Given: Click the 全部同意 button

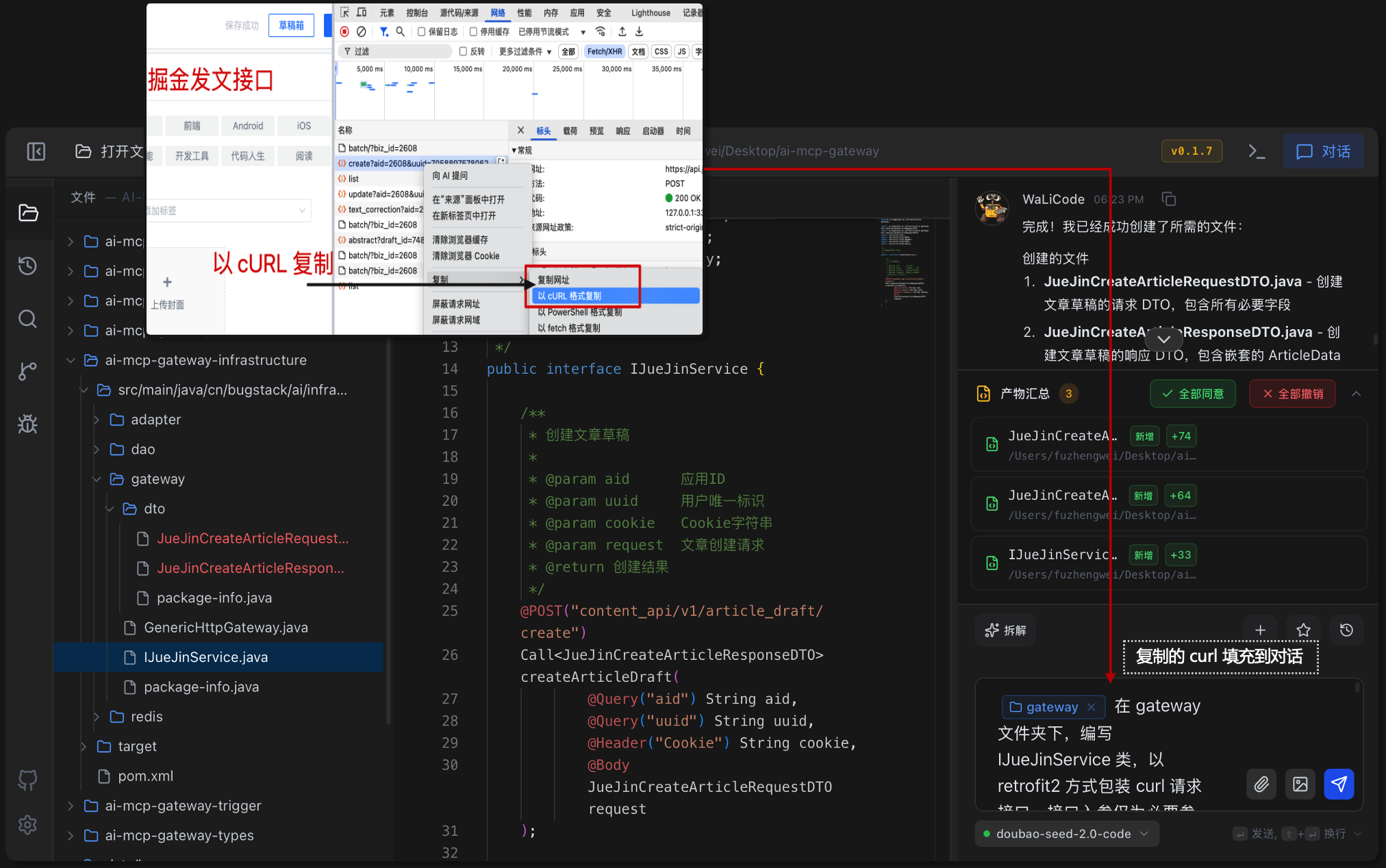Looking at the screenshot, I should tap(1193, 394).
